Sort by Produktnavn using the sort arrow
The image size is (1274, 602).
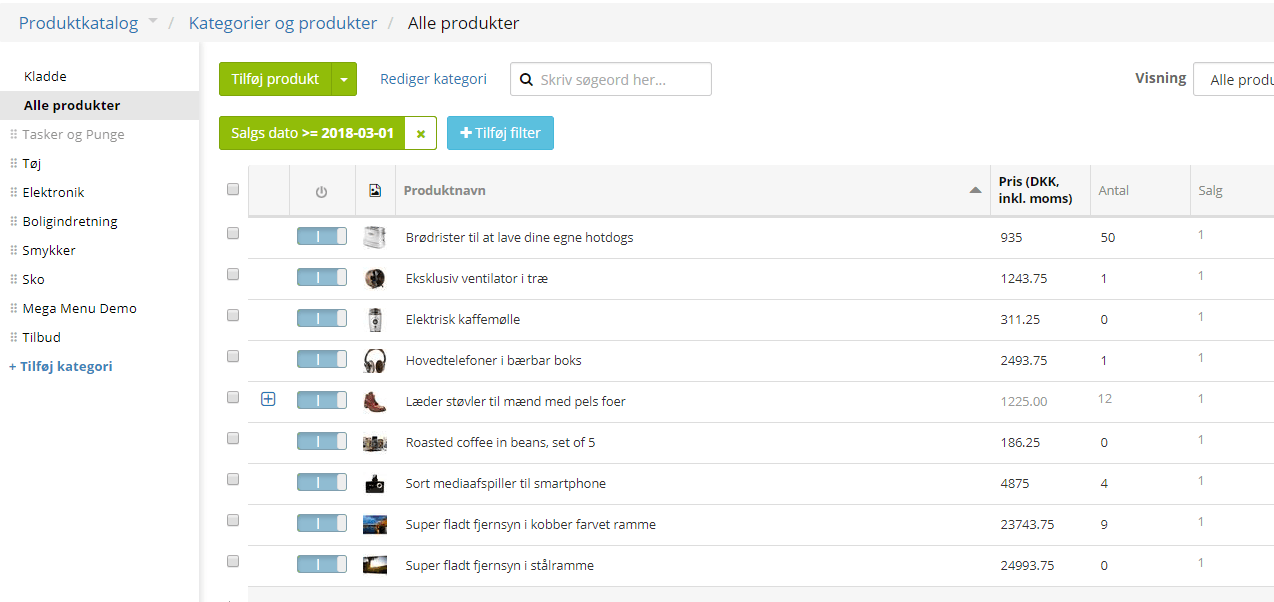pyautogui.click(x=976, y=190)
